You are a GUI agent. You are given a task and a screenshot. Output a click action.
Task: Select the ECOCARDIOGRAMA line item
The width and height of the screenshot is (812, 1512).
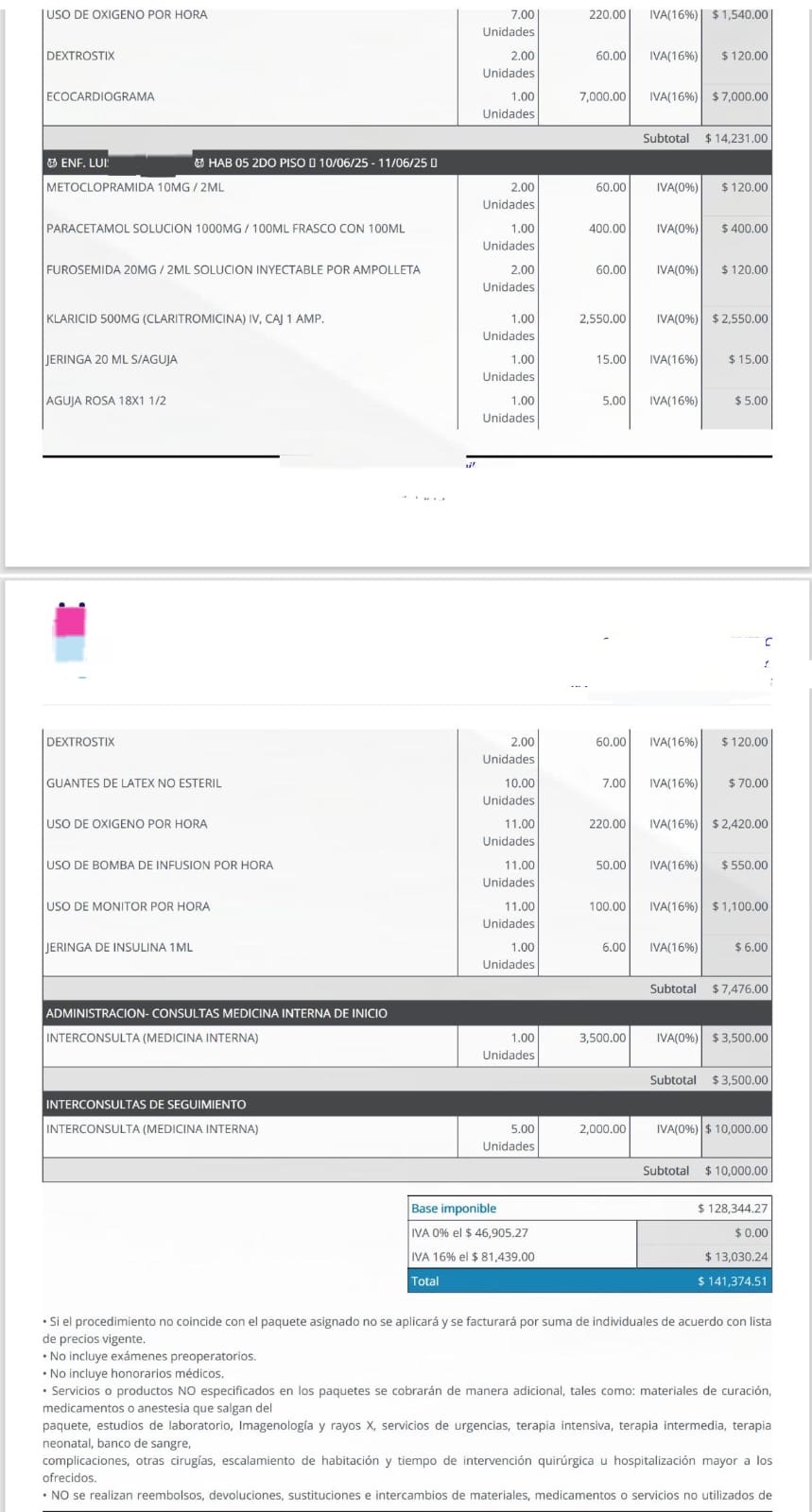(x=407, y=105)
